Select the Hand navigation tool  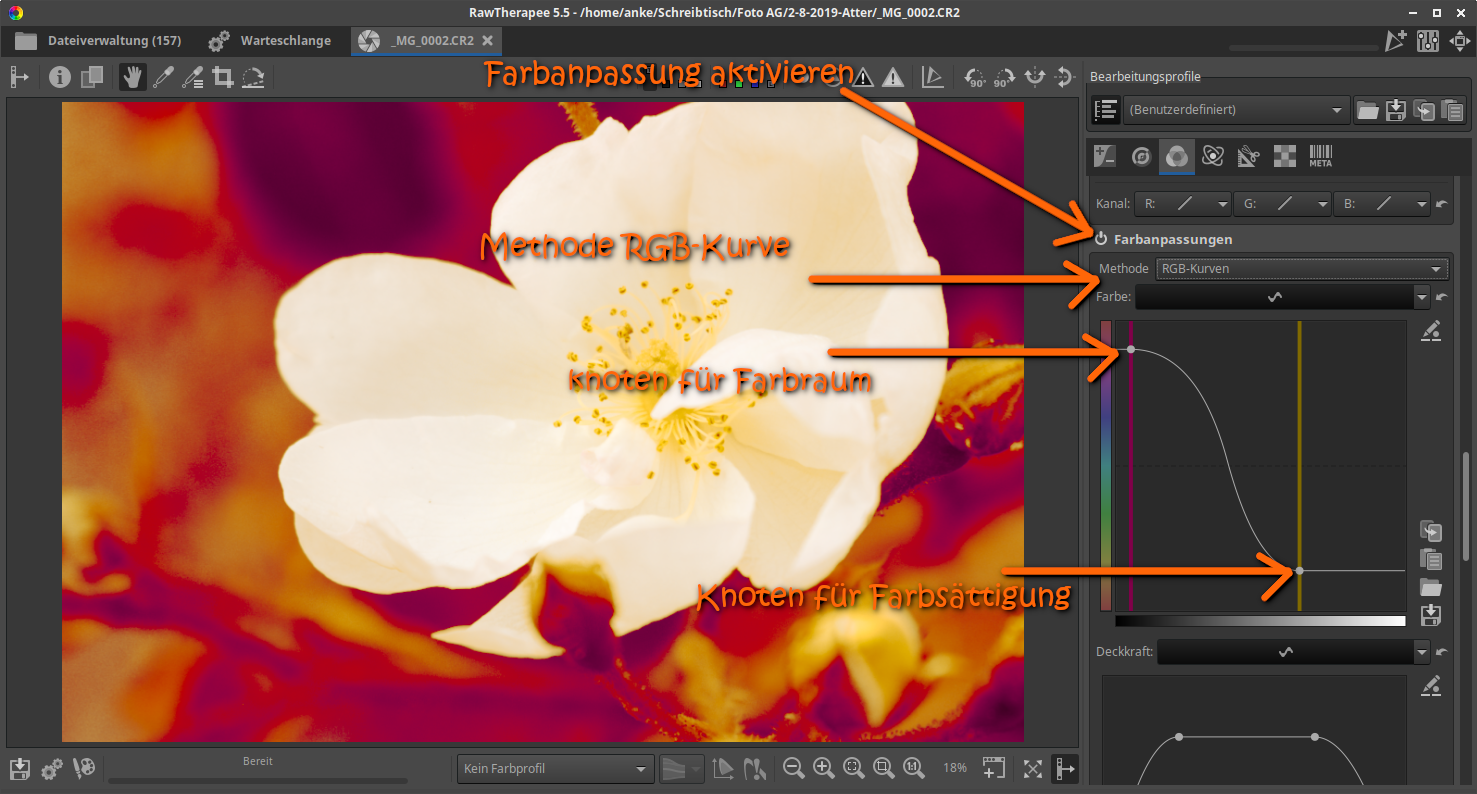coord(131,77)
